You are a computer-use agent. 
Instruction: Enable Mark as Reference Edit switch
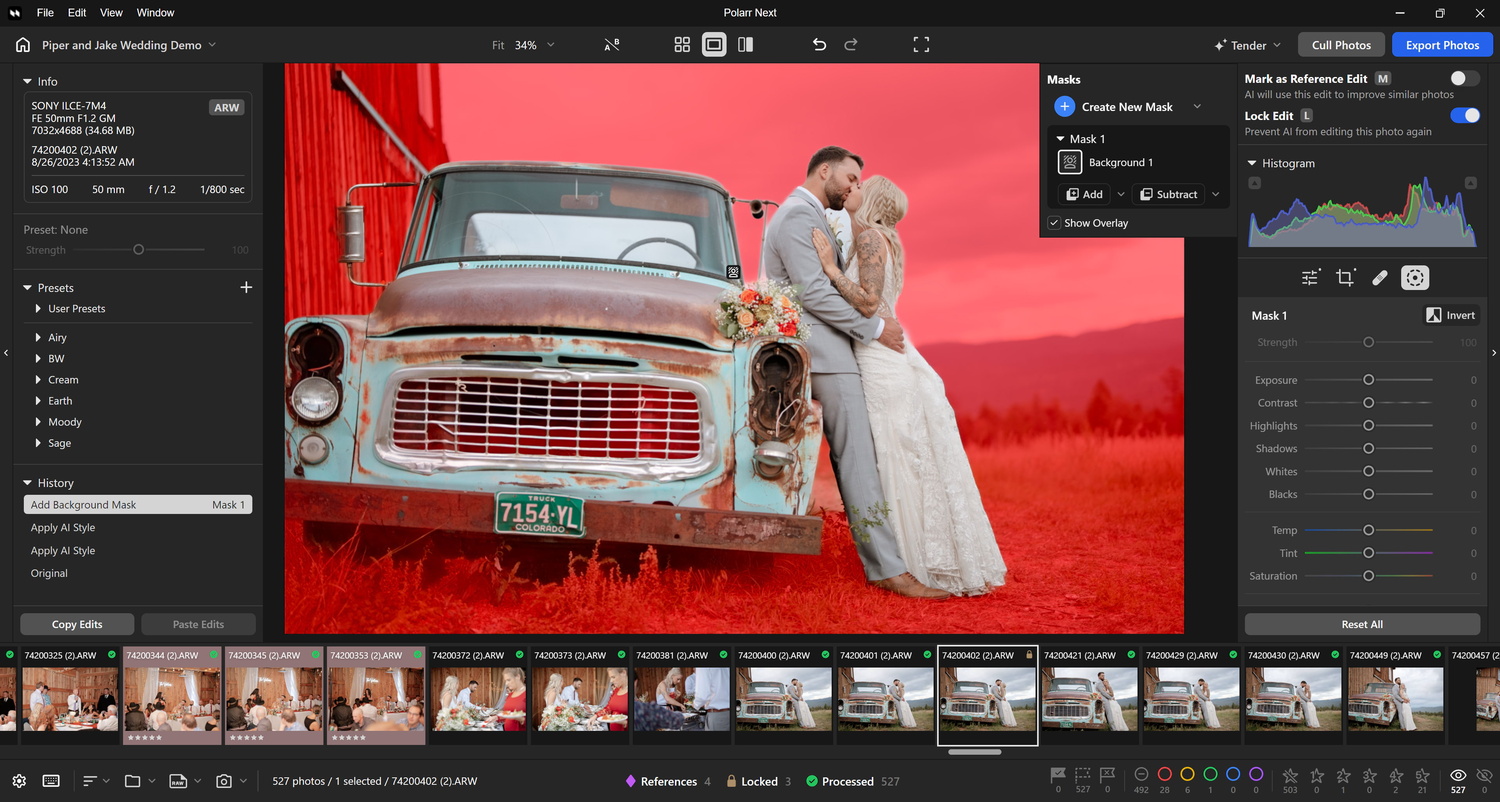[x=1465, y=78]
